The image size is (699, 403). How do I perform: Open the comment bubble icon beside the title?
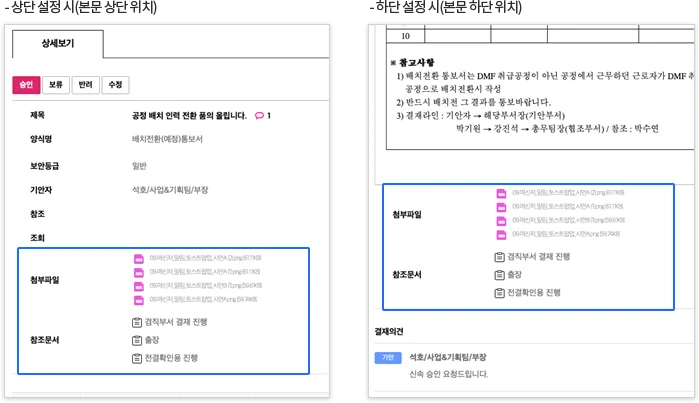pos(260,116)
